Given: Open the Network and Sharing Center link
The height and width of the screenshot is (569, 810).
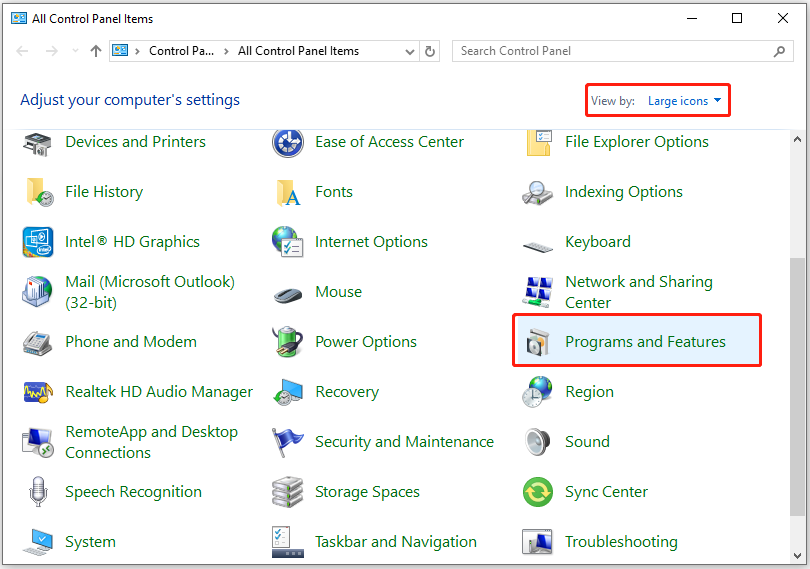Looking at the screenshot, I should point(638,292).
